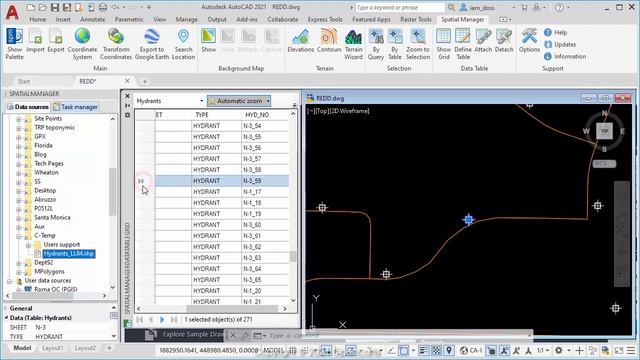This screenshot has height=360, width=640.
Task: Click Show Grid data table icon
Action: click(443, 44)
